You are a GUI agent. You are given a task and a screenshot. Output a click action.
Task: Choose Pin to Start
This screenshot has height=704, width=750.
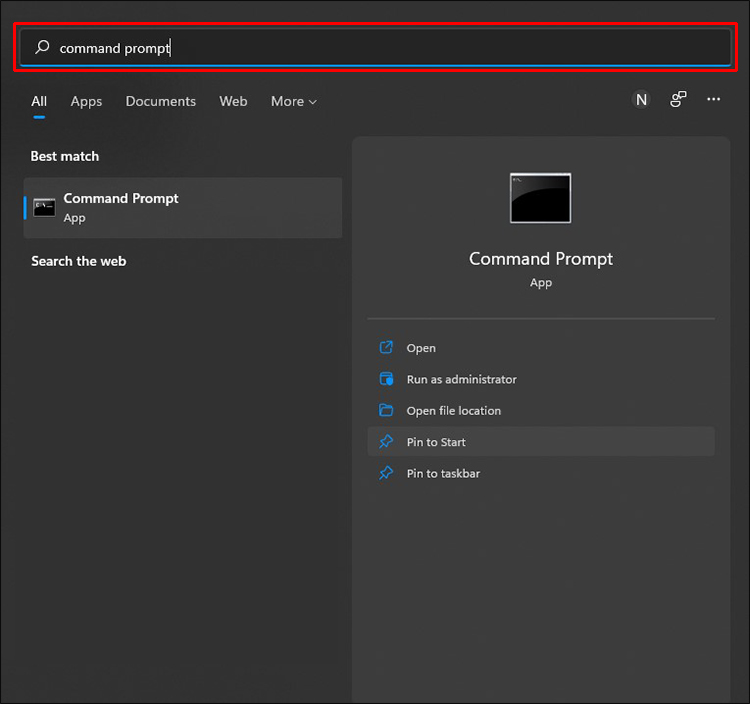tap(436, 442)
